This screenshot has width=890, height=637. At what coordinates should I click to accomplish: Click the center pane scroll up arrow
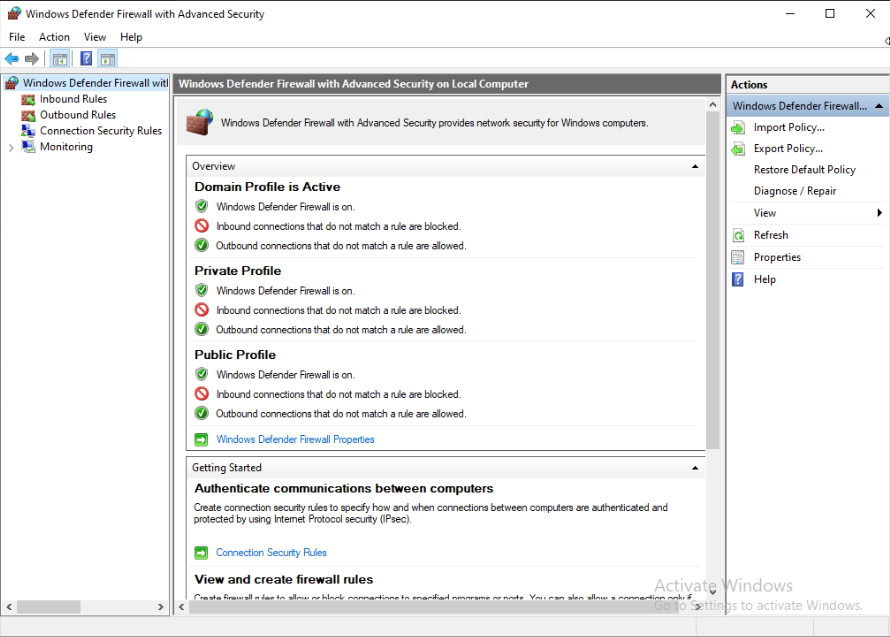tap(712, 105)
